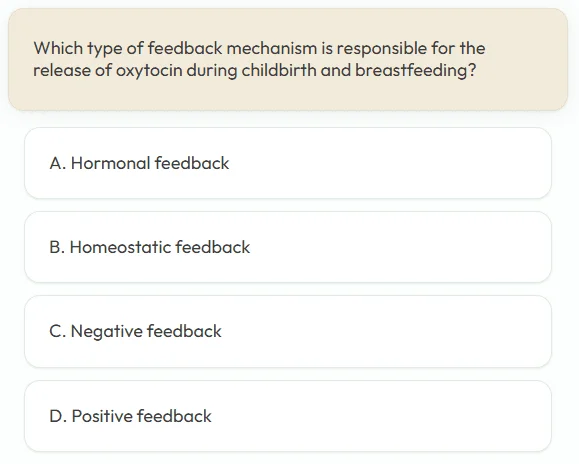Choose the first answer card in list
579x464 pixels.
pyautogui.click(x=288, y=163)
